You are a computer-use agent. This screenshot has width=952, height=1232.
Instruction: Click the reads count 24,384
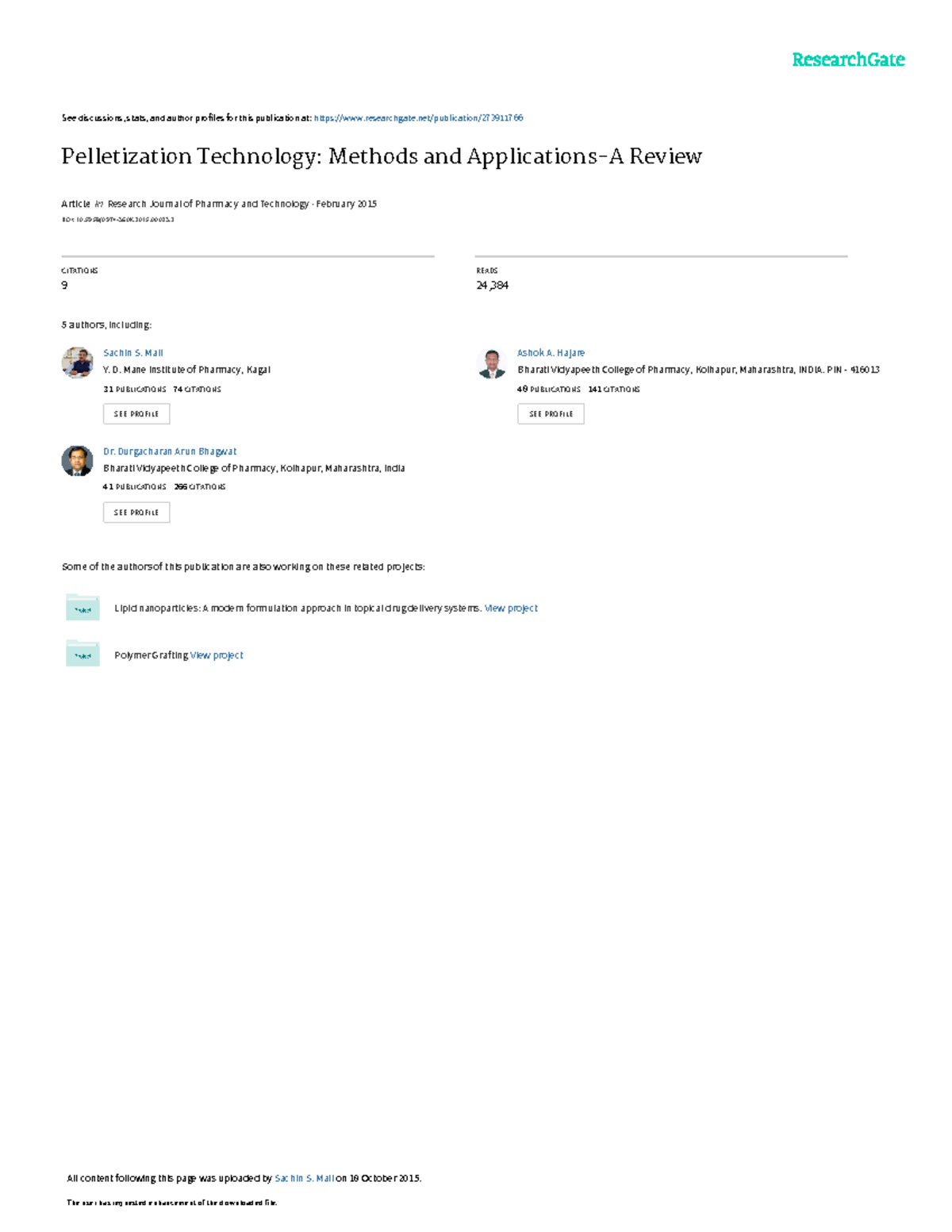point(492,285)
